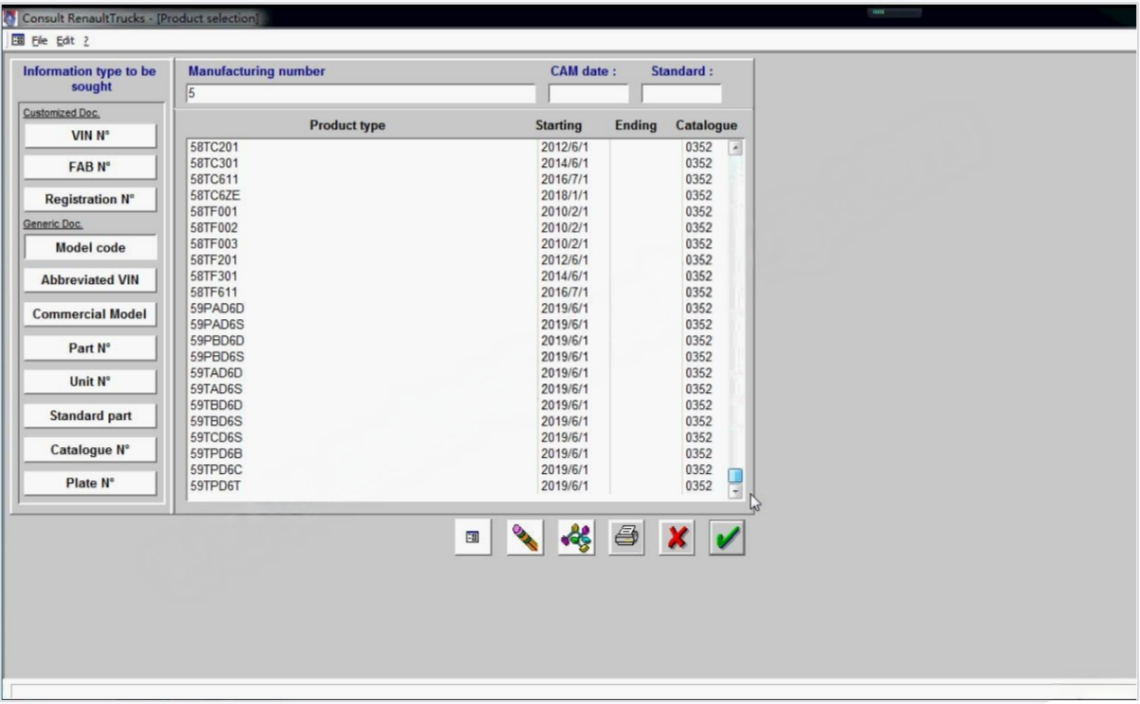Click the product list scrollbar up arrow
This screenshot has width=1140, height=704.
(x=735, y=148)
